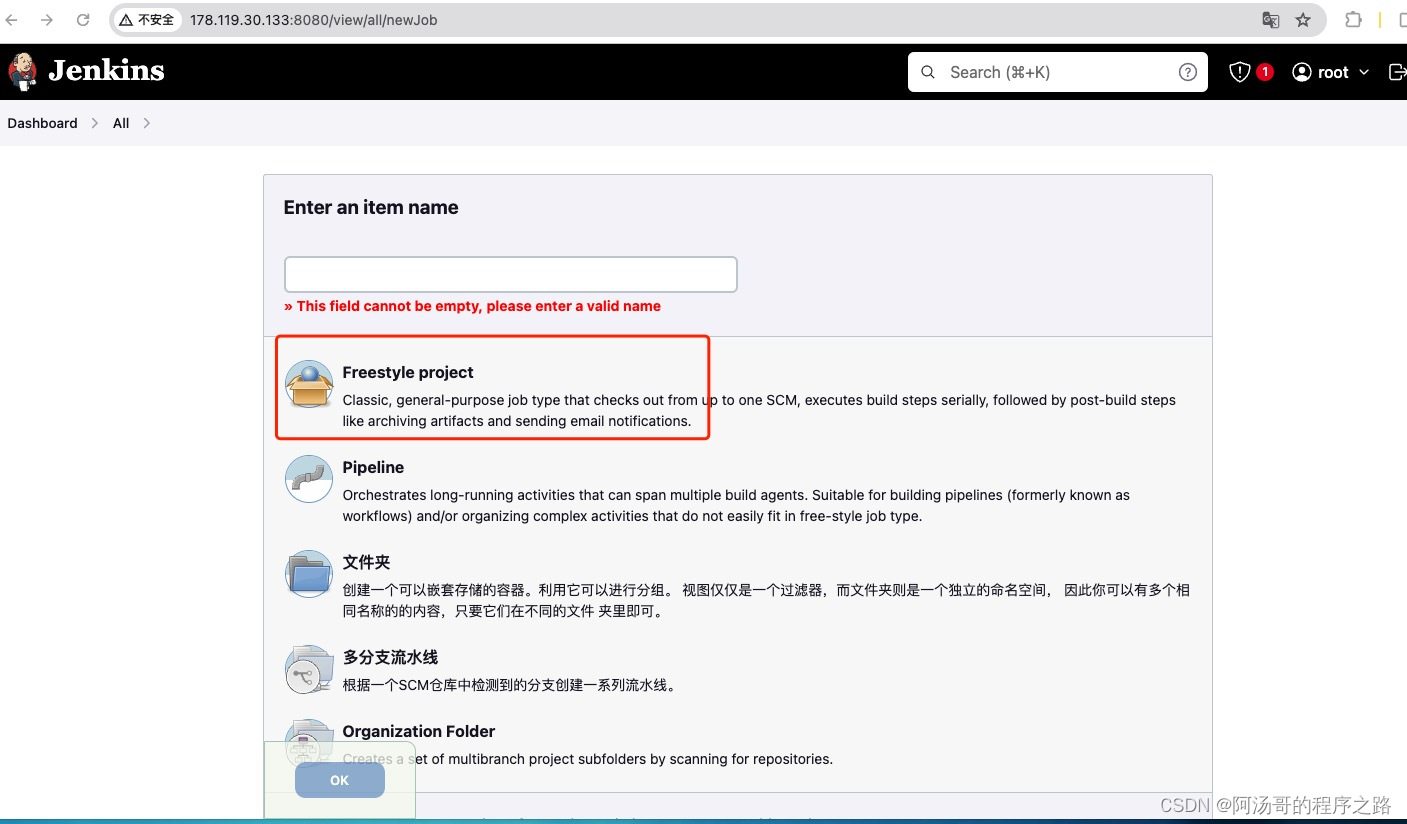Click the Jenkins butler logo
The image size is (1407, 824).
(x=22, y=71)
